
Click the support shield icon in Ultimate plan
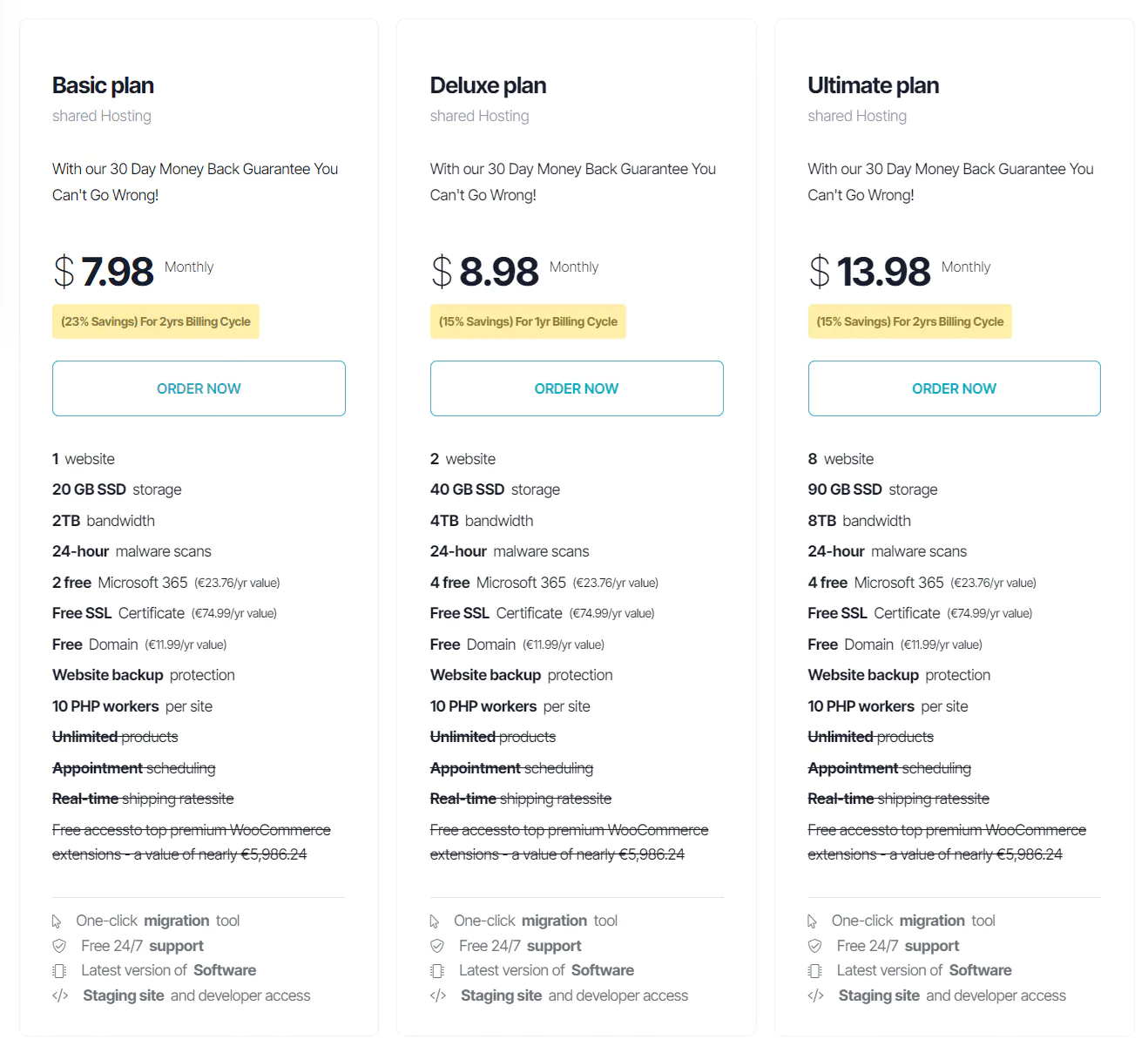(x=815, y=946)
